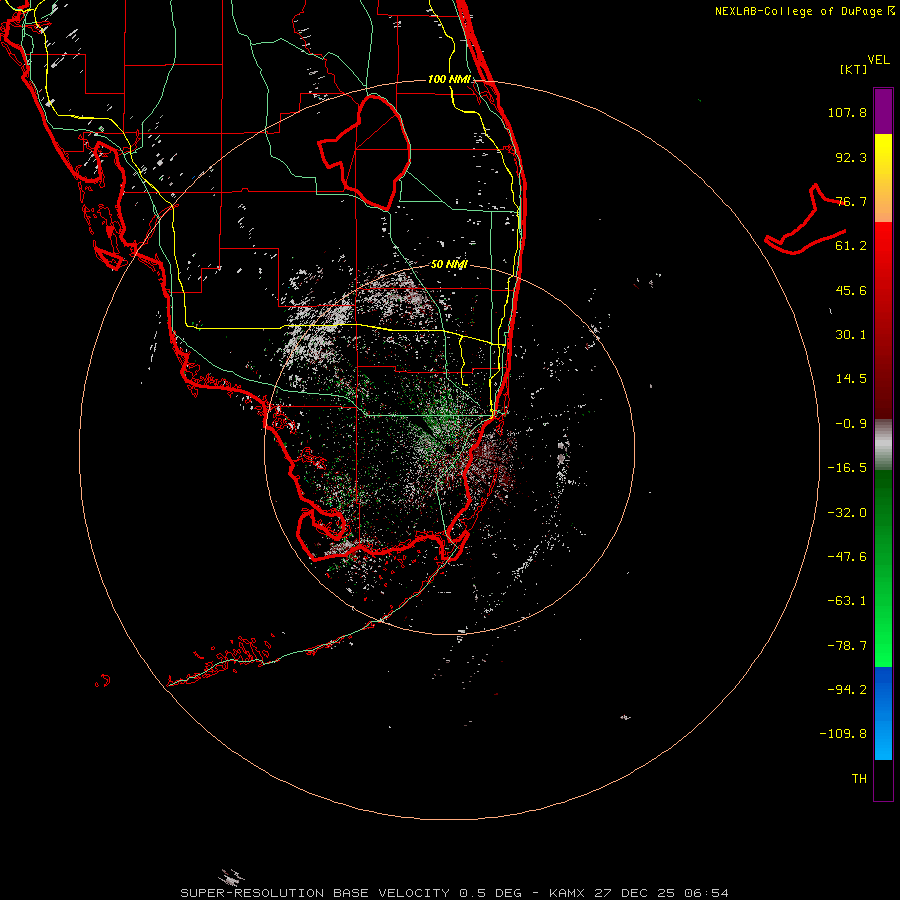This screenshot has height=900, width=900.
Task: Select the 61.2 scale value
Action: tap(851, 246)
